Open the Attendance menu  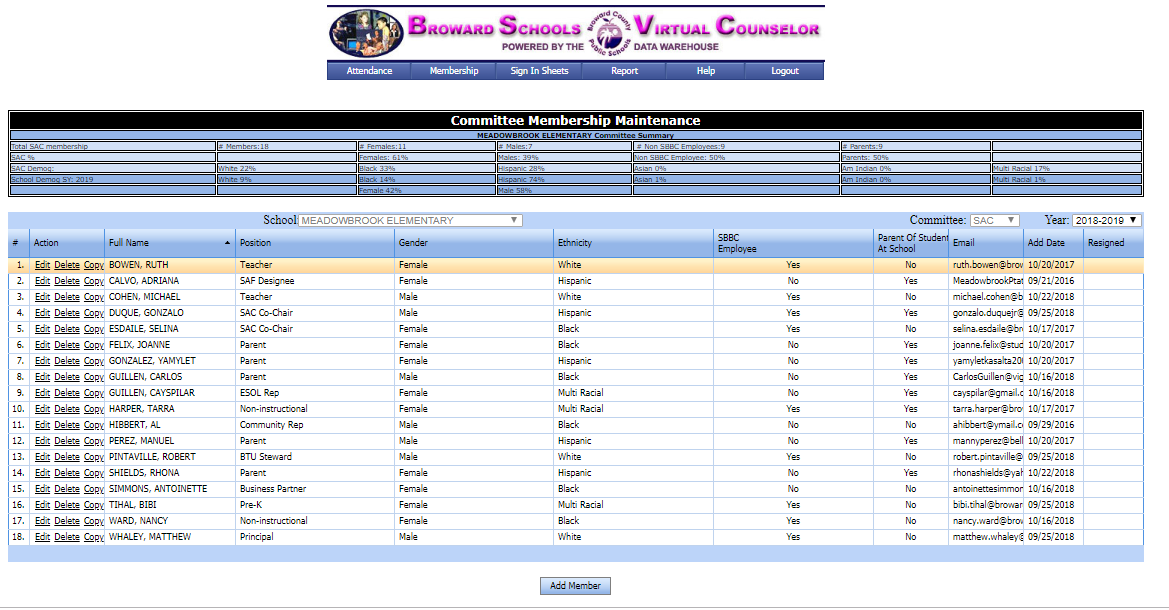point(369,71)
